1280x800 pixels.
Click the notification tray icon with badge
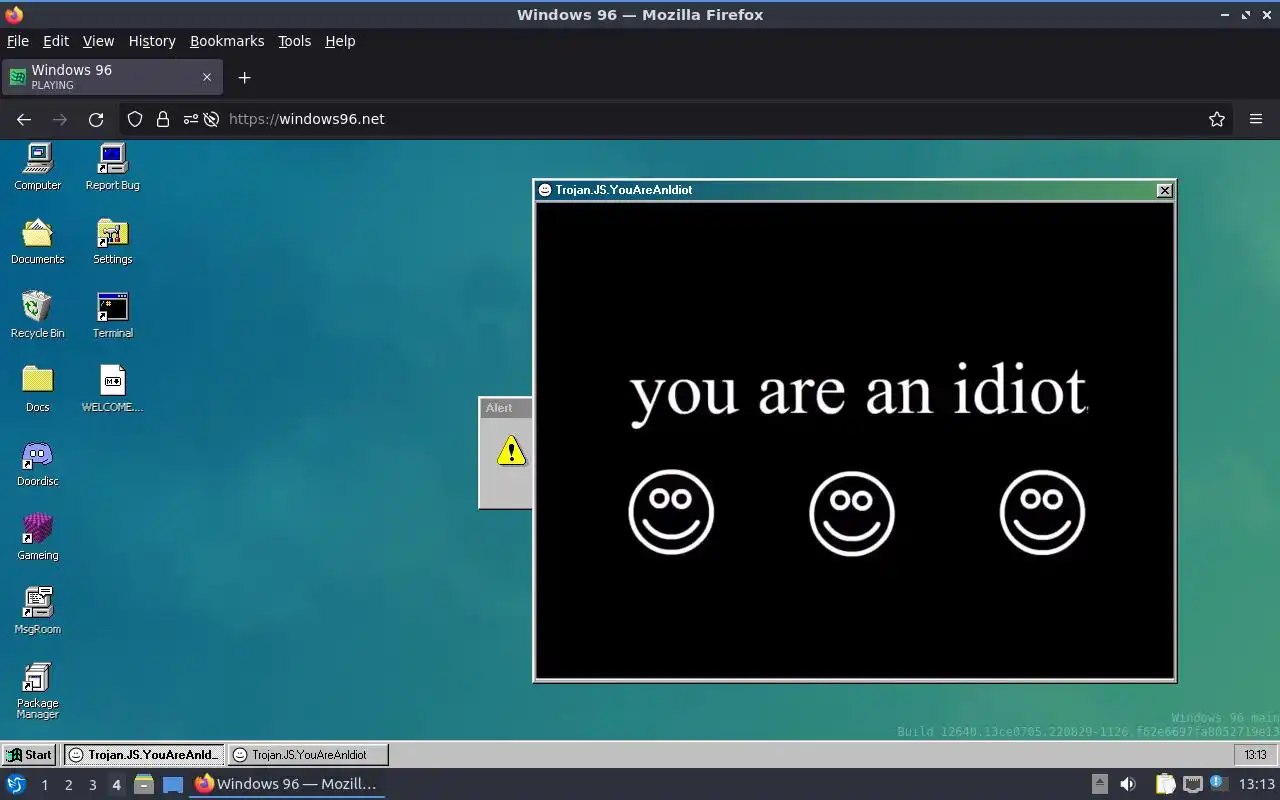[x=1218, y=784]
